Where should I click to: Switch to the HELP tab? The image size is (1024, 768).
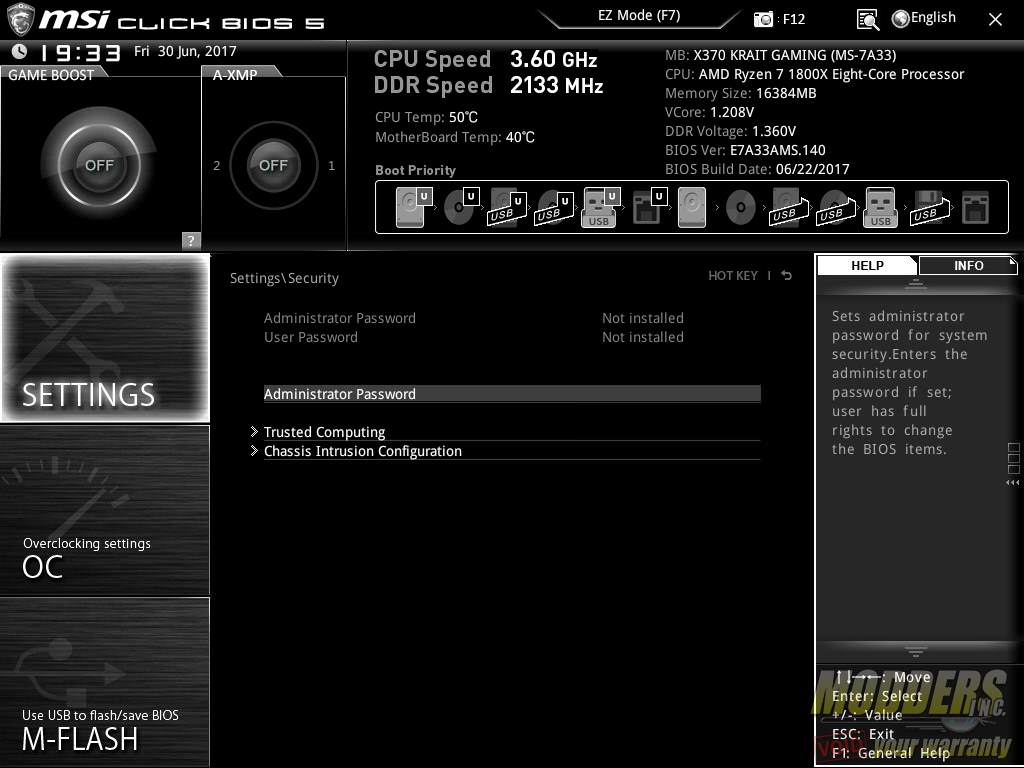pos(867,265)
